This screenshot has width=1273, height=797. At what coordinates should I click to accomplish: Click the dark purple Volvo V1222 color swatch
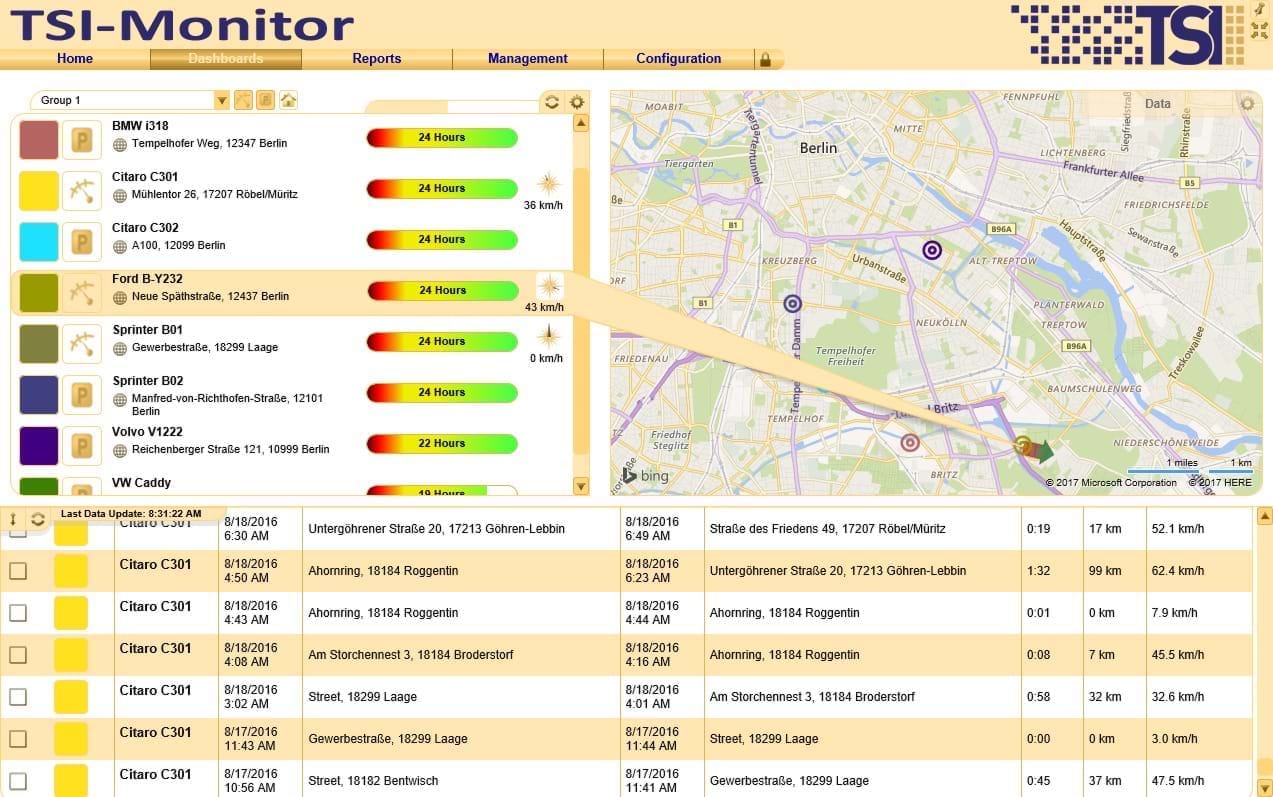[x=39, y=446]
